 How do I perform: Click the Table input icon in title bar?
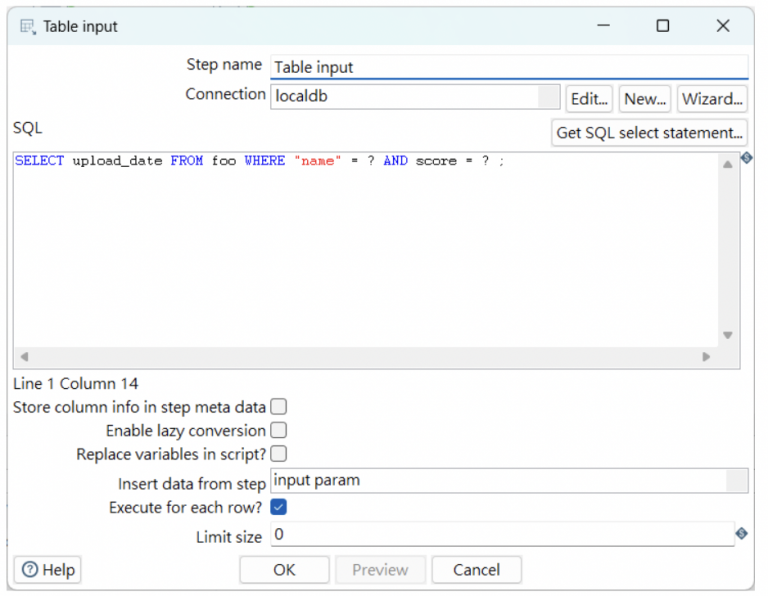[27, 27]
